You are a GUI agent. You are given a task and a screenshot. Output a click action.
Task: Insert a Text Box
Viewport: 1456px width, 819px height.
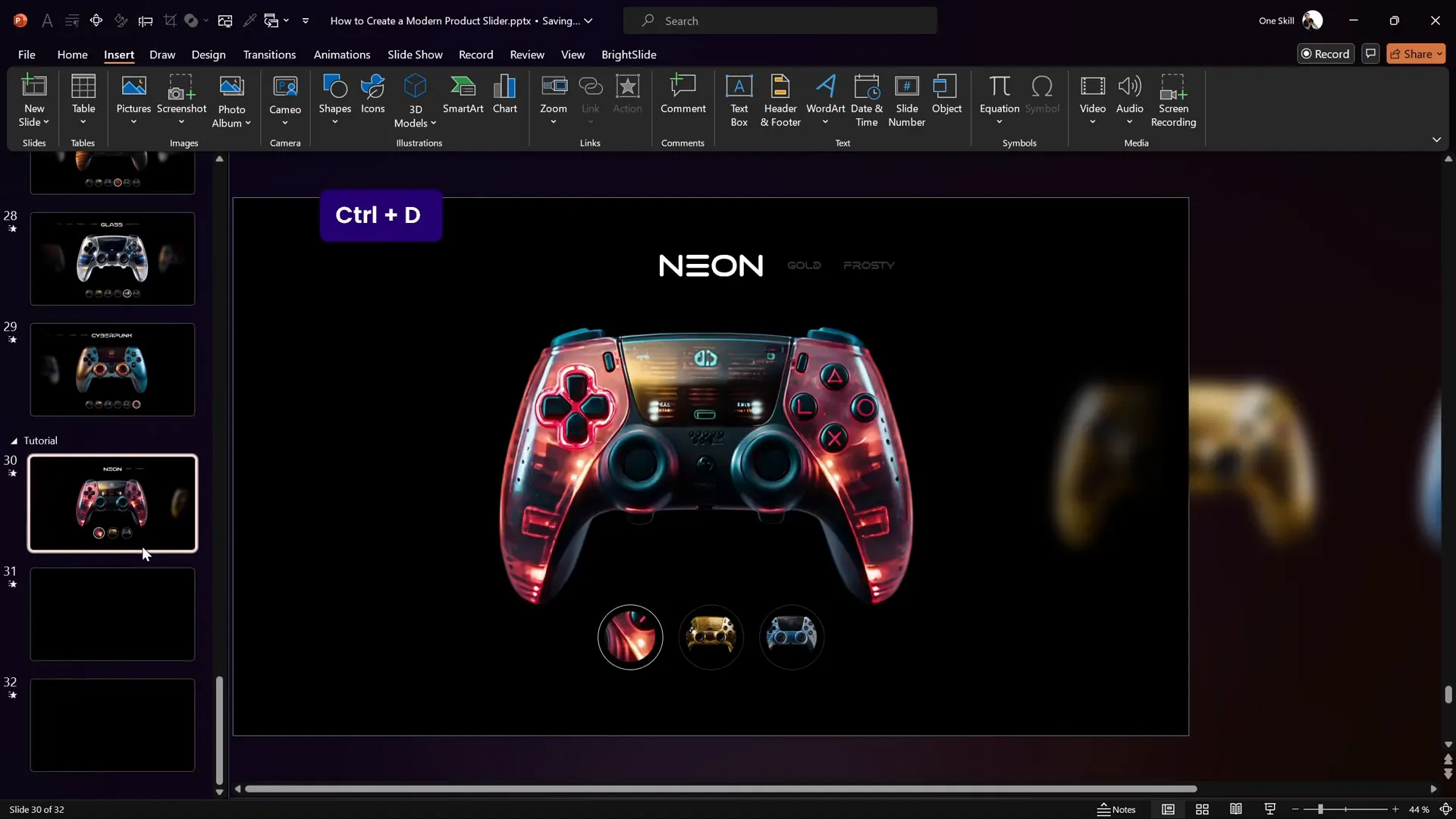(739, 100)
